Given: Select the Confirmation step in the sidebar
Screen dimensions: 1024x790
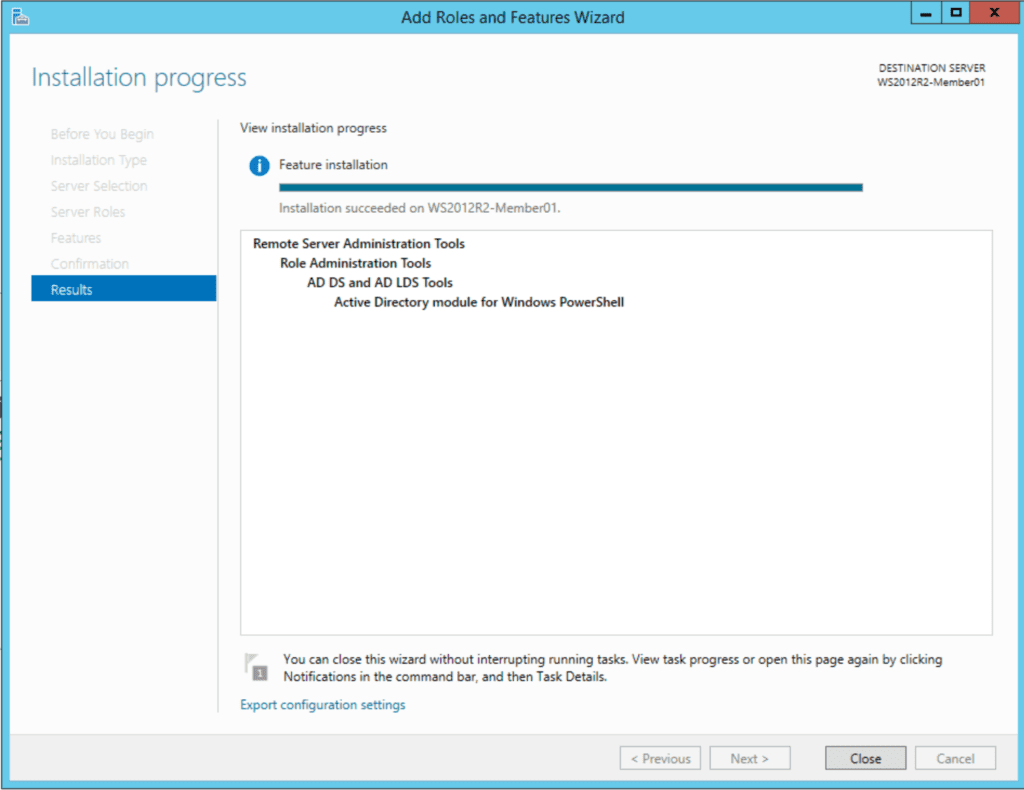Looking at the screenshot, I should 90,263.
